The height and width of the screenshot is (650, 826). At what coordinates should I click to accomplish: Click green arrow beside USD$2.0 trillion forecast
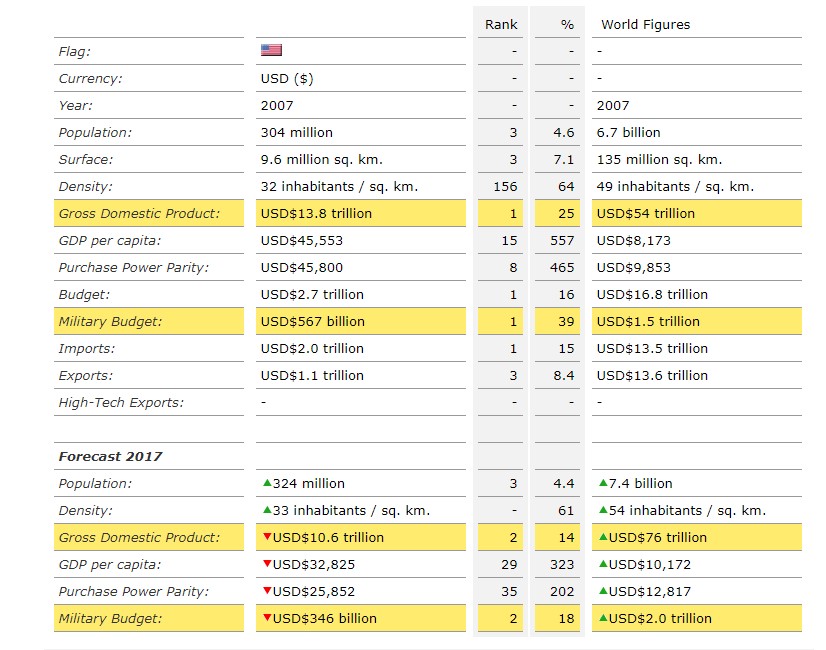click(602, 618)
